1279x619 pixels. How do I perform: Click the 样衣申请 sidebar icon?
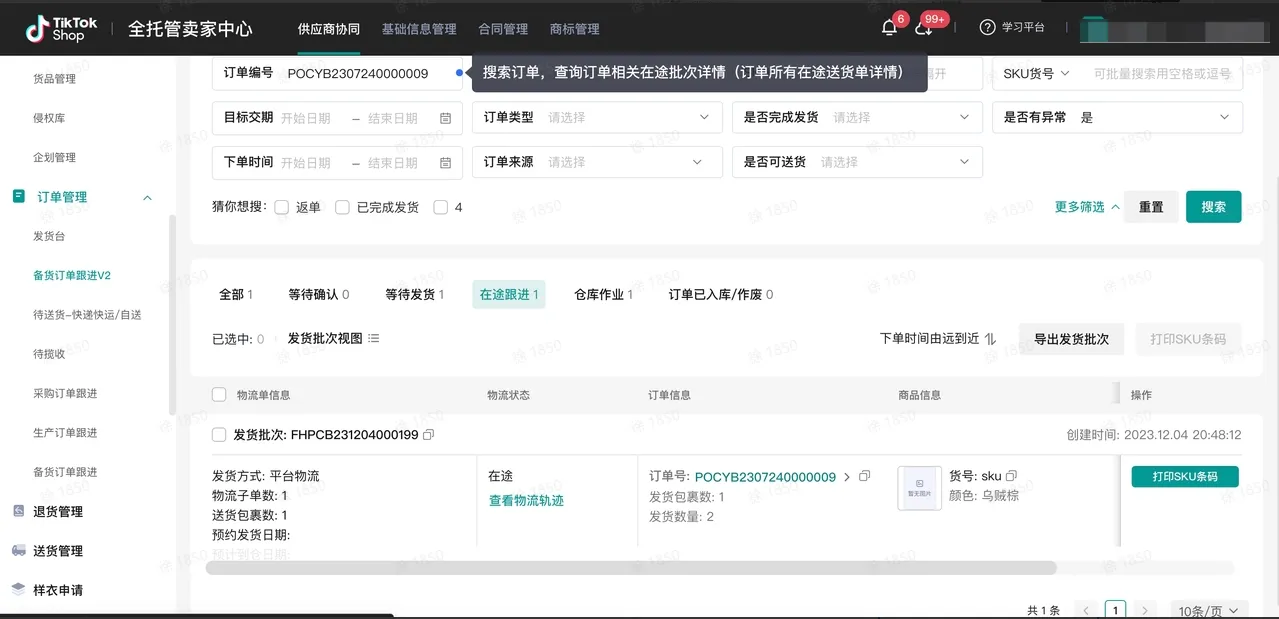click(18, 590)
